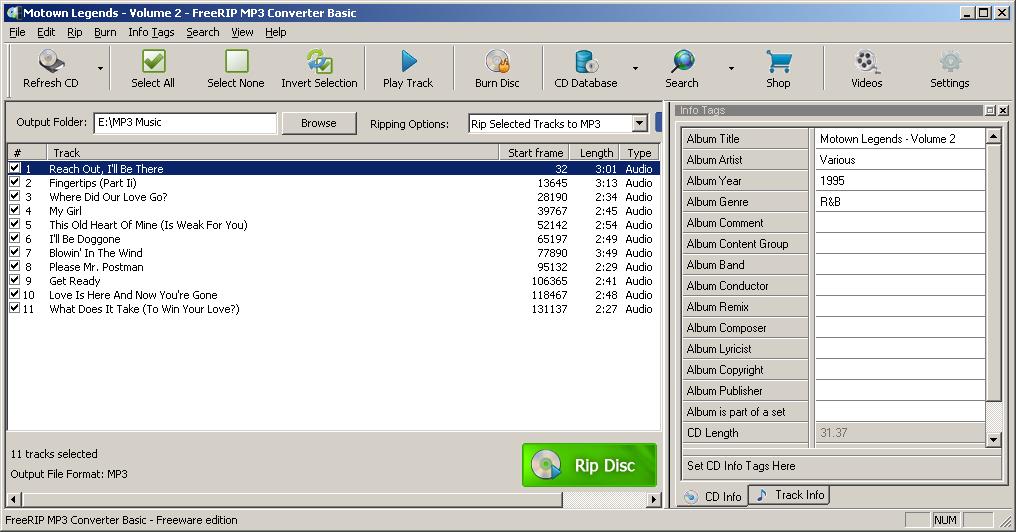Open the Rip menu
Screen dimensions: 1016x532
[x=75, y=32]
